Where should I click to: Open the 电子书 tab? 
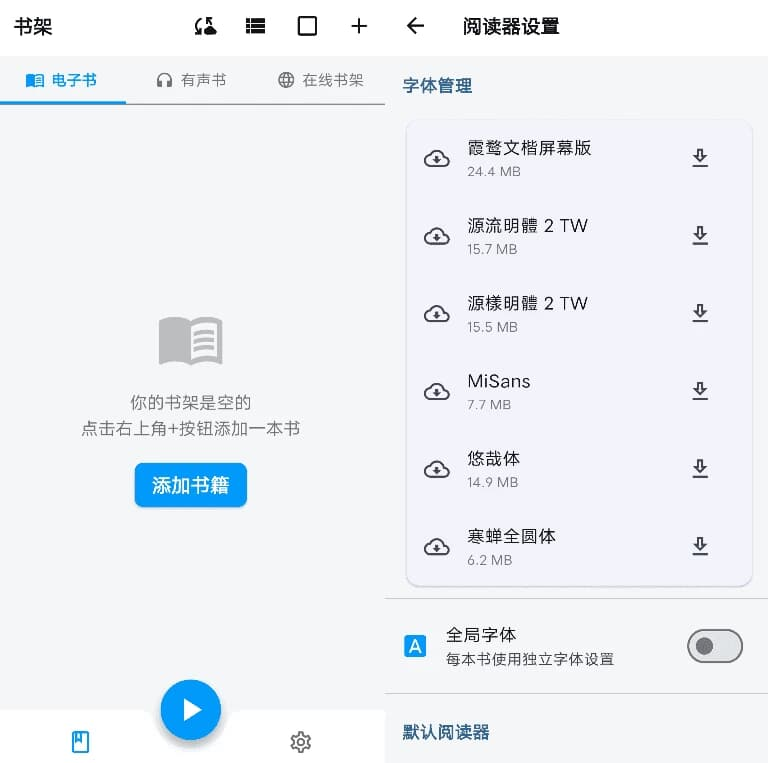(62, 80)
